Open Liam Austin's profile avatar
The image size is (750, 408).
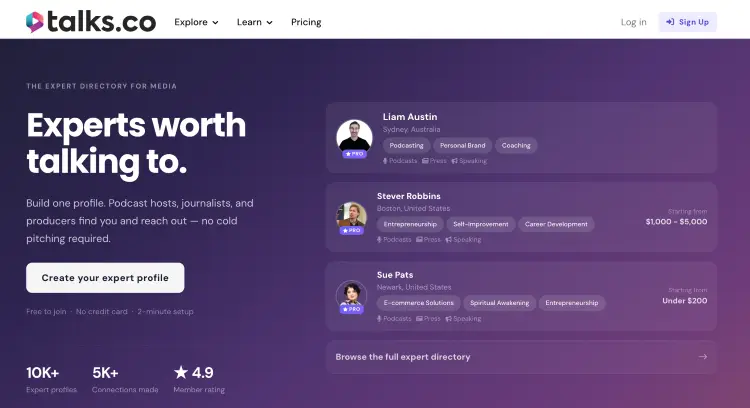coord(354,137)
